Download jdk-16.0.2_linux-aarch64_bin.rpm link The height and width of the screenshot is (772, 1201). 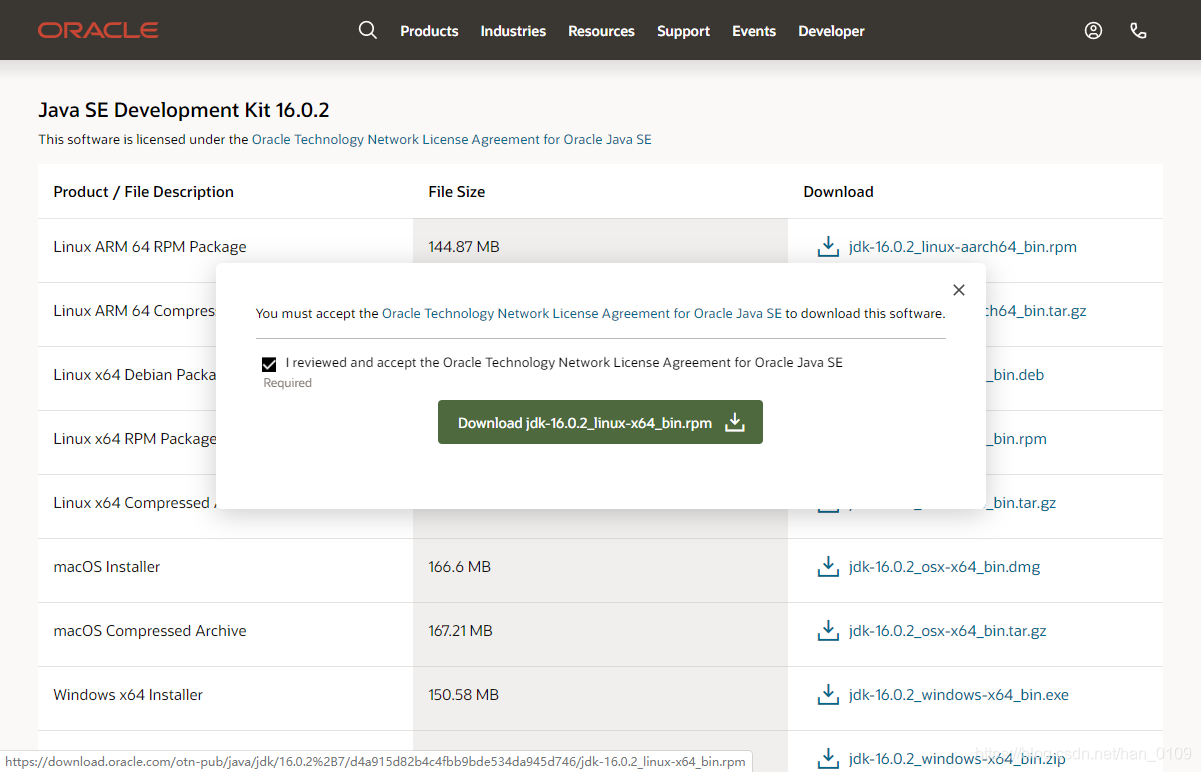(963, 247)
